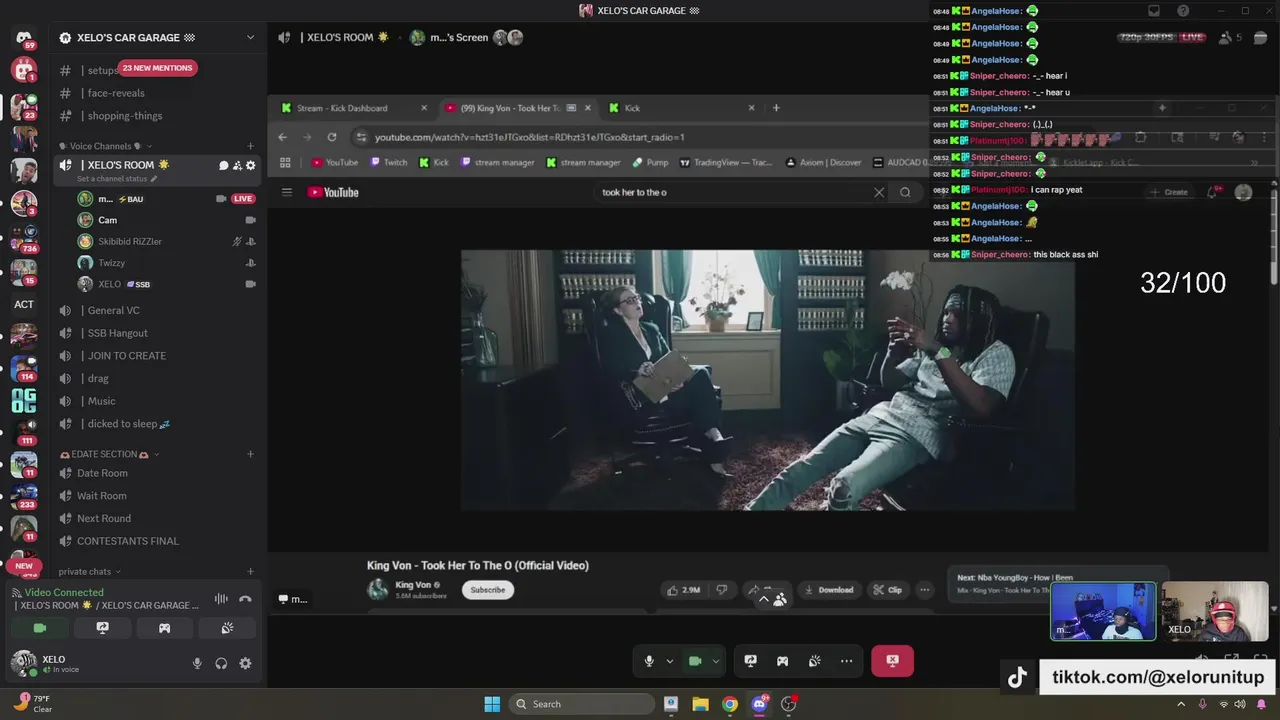View 23 NEW MENTIONS badge

point(157,68)
